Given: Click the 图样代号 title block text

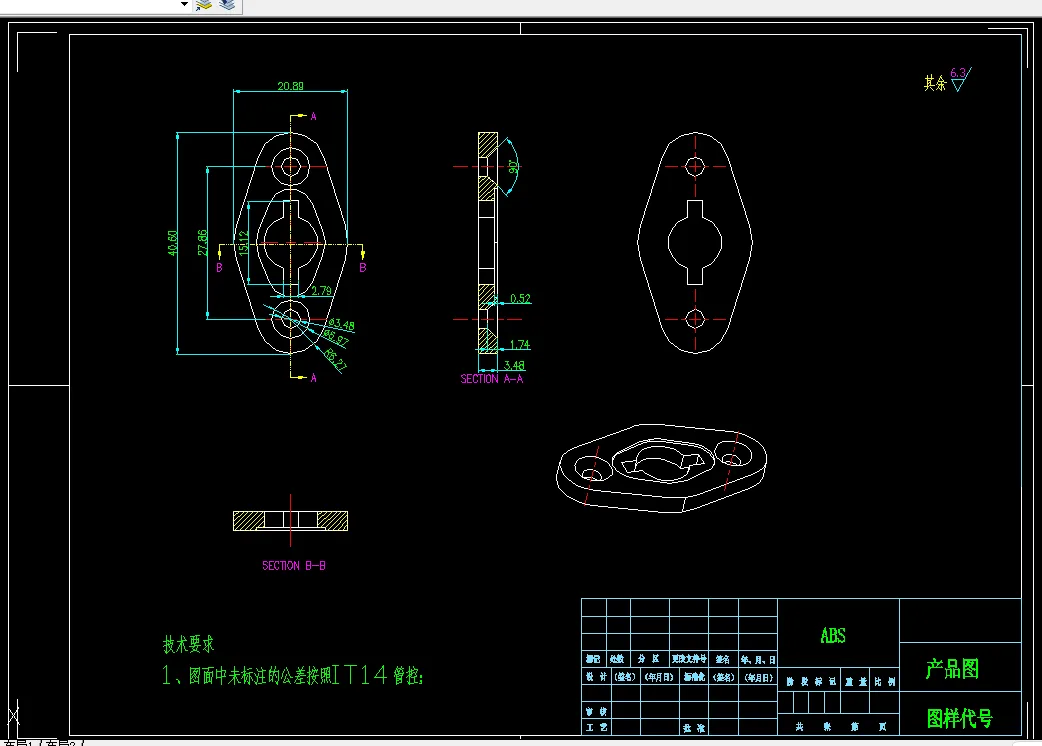Looking at the screenshot, I should pos(960,718).
